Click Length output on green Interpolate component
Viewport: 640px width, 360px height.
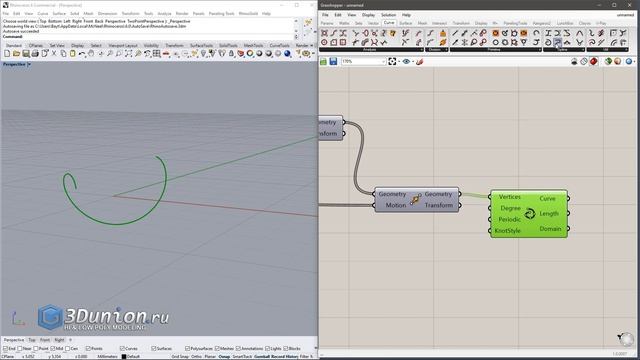549,213
